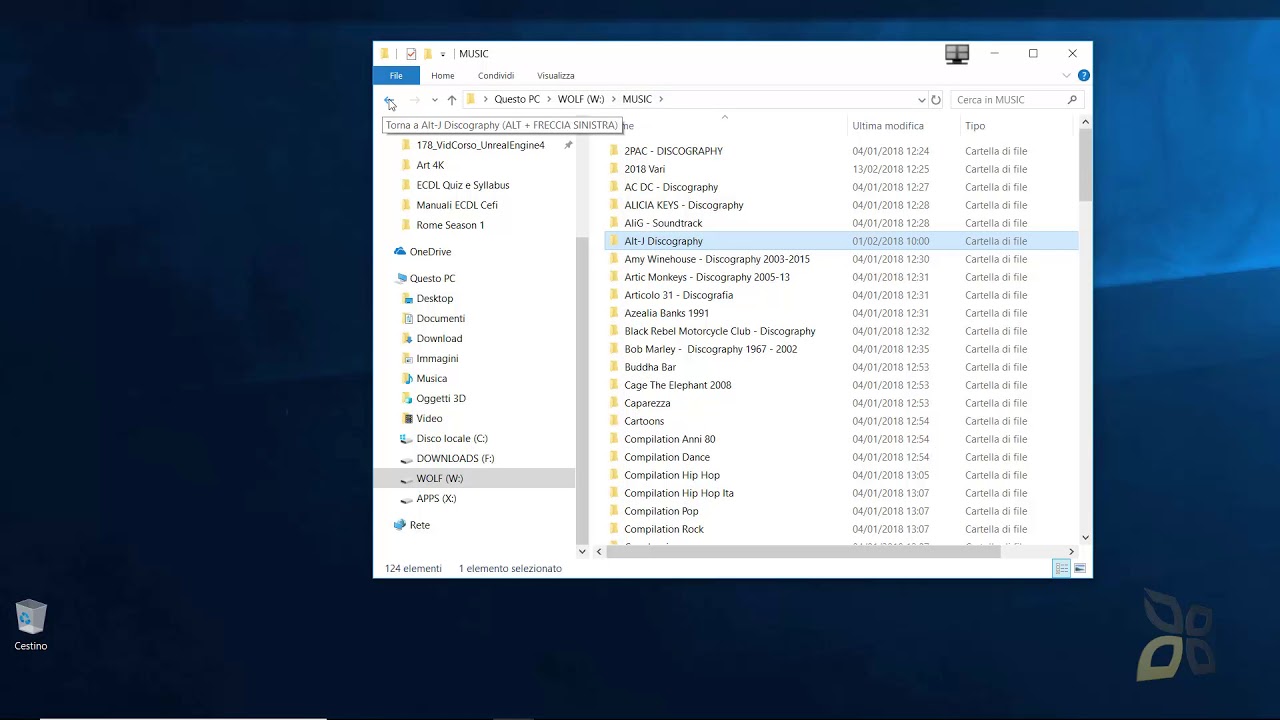1280x720 pixels.
Task: Switch to the Large icons view button
Action: [x=1080, y=569]
